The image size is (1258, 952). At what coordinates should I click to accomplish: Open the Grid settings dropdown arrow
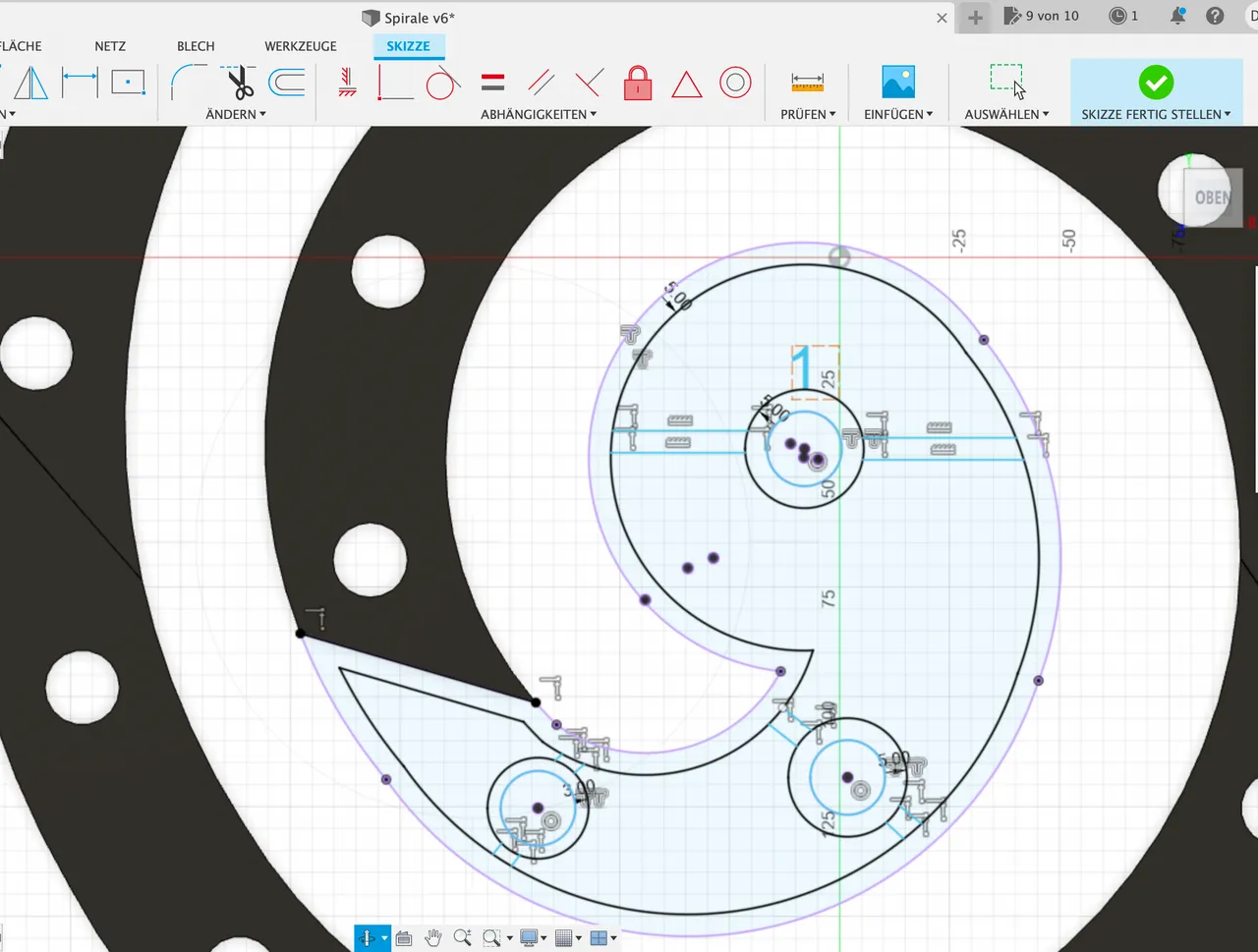[x=579, y=939]
